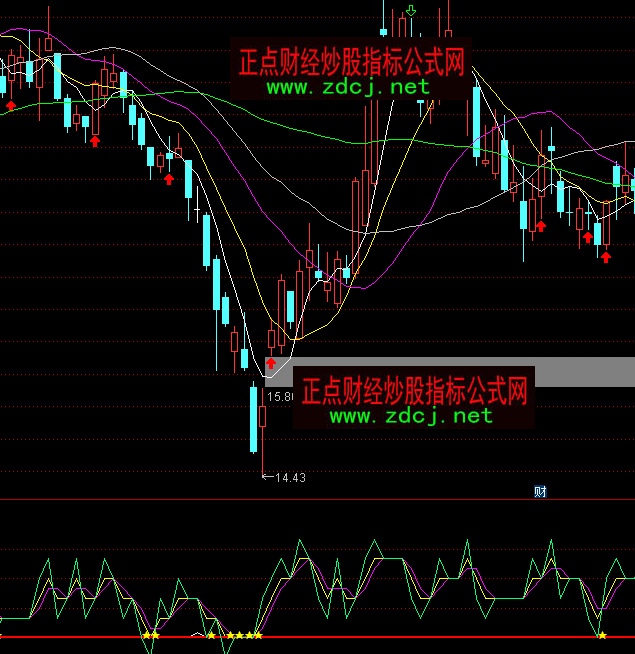Click the green down arrow at chart top

click(411, 11)
